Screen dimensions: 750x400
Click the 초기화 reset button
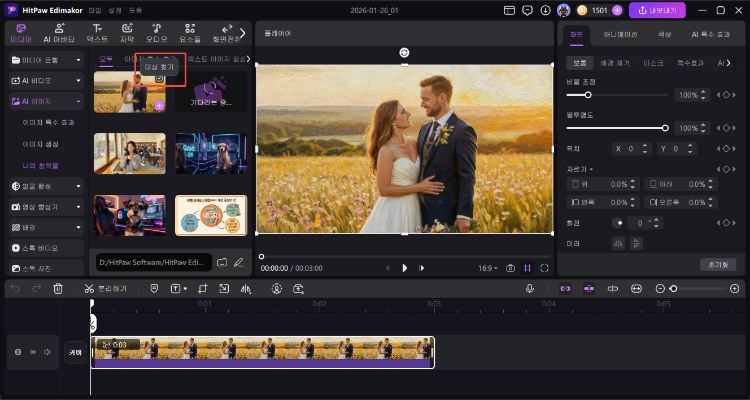[717, 264]
